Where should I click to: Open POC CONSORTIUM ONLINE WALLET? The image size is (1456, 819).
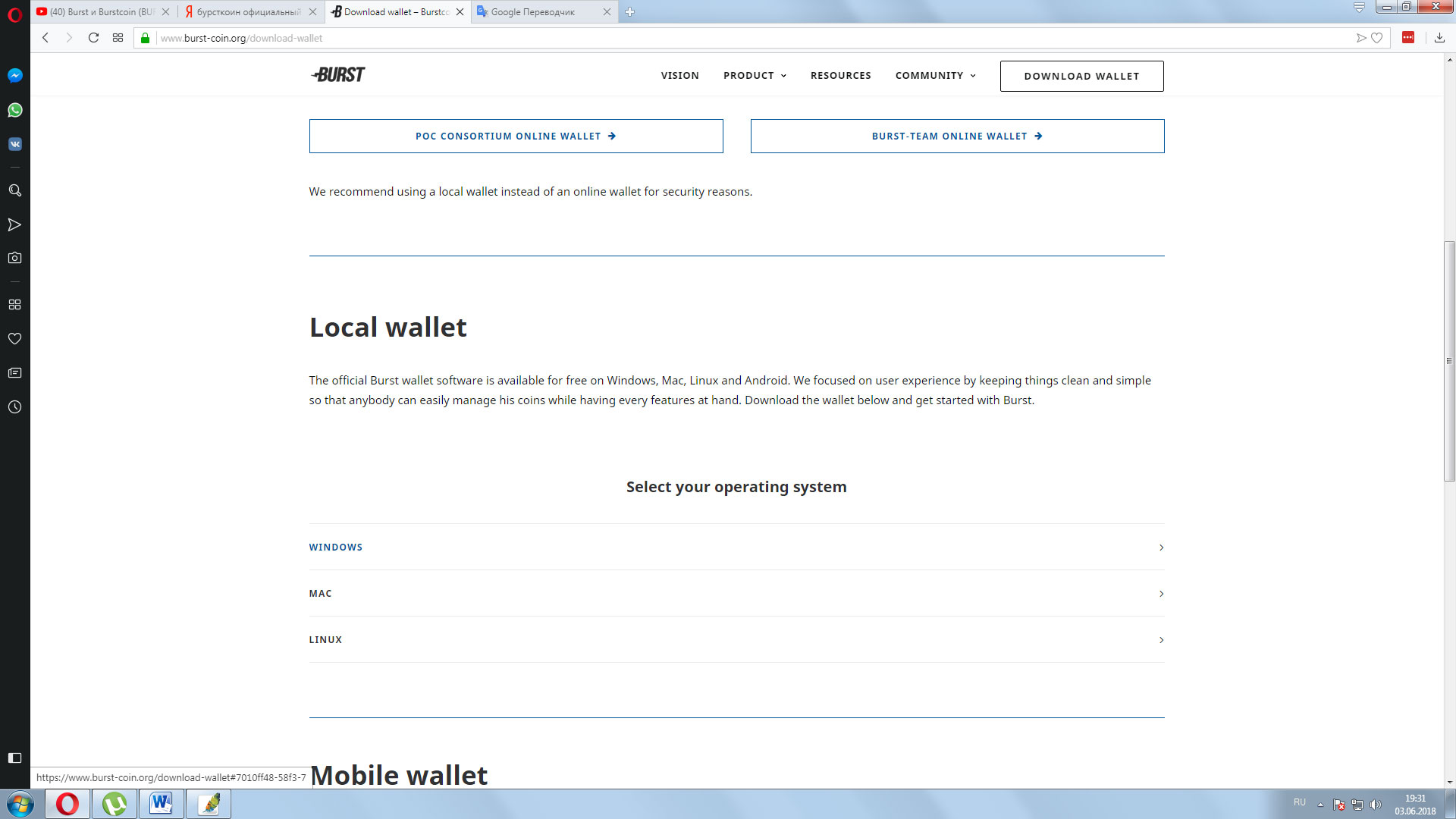516,136
